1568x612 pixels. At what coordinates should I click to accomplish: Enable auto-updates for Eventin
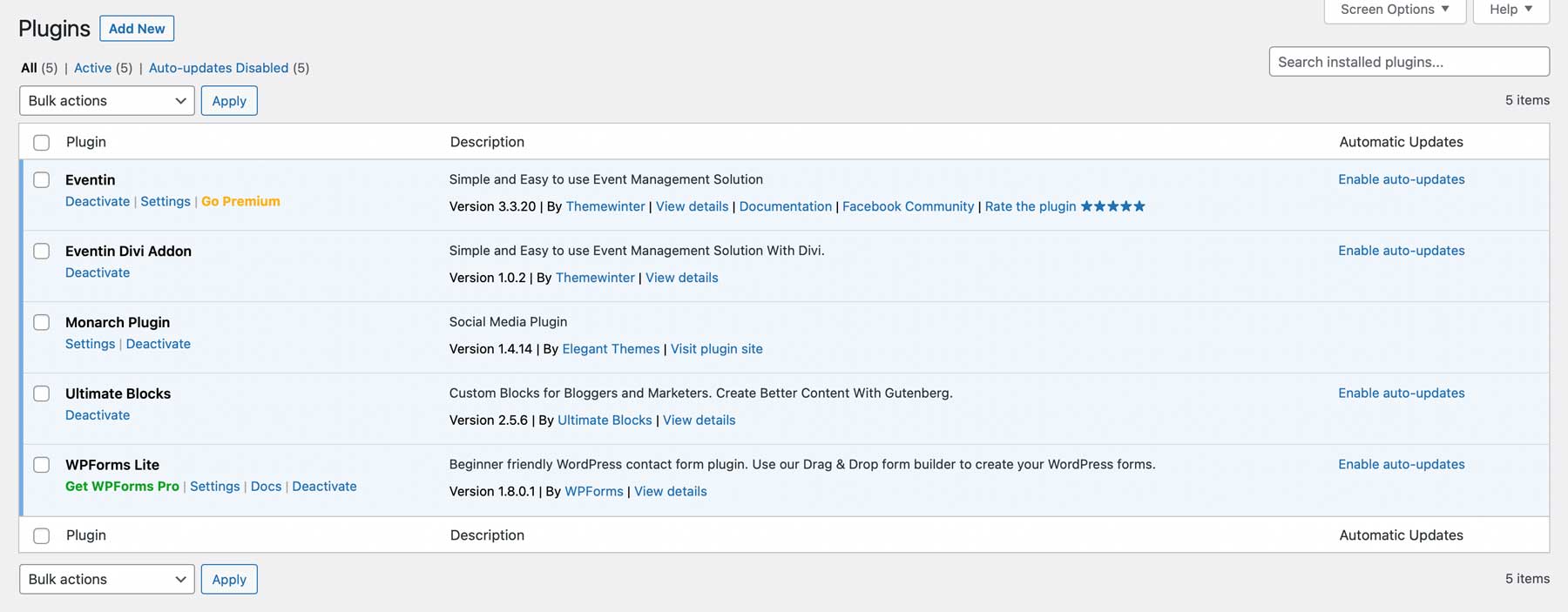click(1402, 179)
